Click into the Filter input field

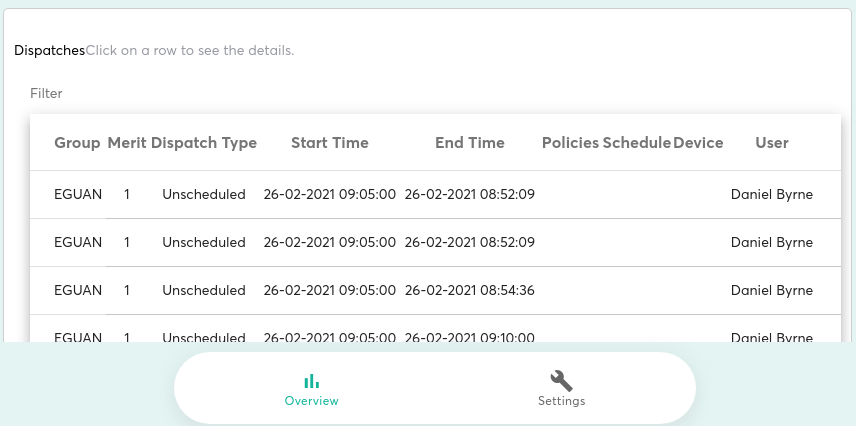tap(435, 93)
